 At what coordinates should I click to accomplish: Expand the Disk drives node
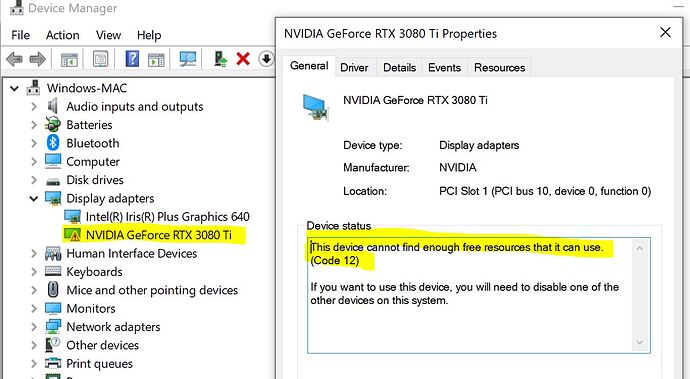[x=34, y=180]
